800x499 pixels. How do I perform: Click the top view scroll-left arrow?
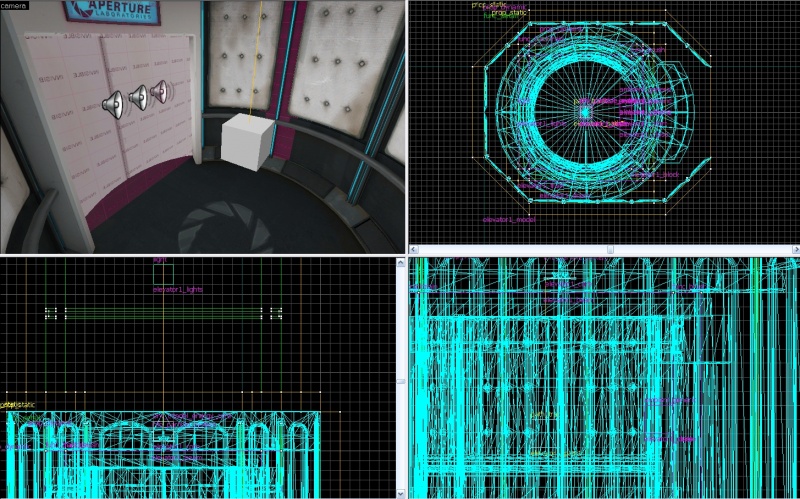(x=414, y=250)
